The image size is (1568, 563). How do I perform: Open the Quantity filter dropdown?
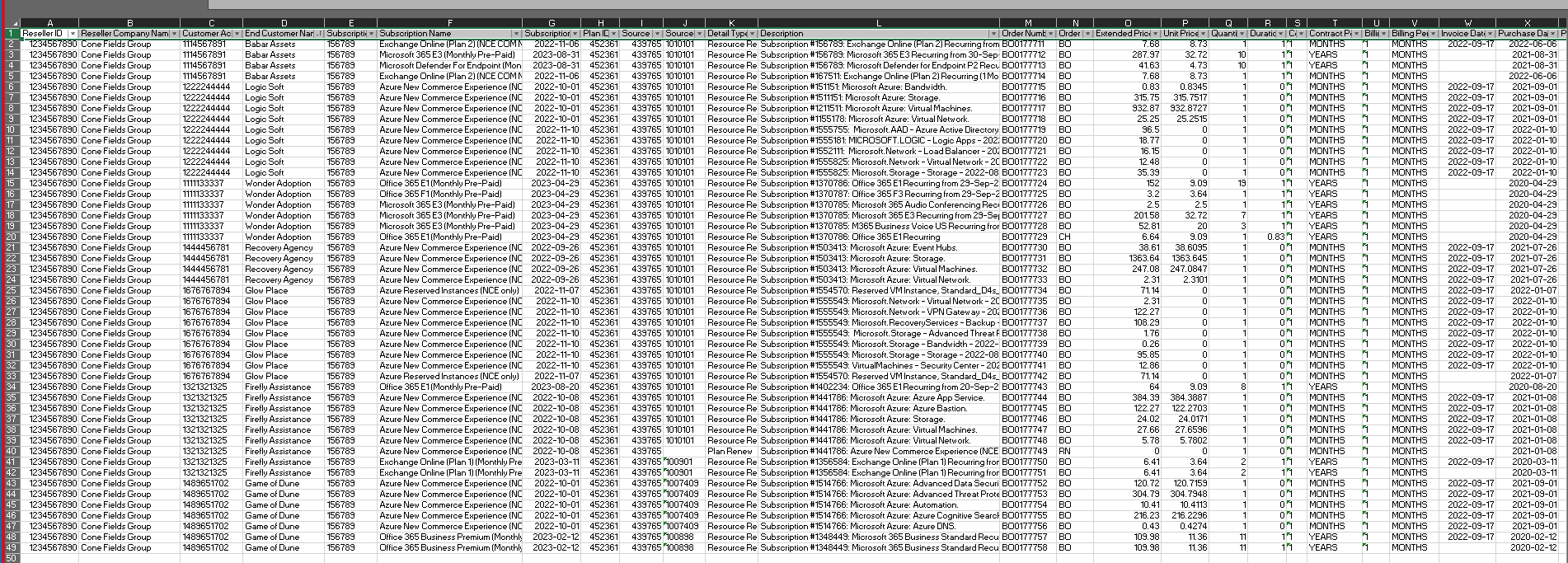(1242, 33)
